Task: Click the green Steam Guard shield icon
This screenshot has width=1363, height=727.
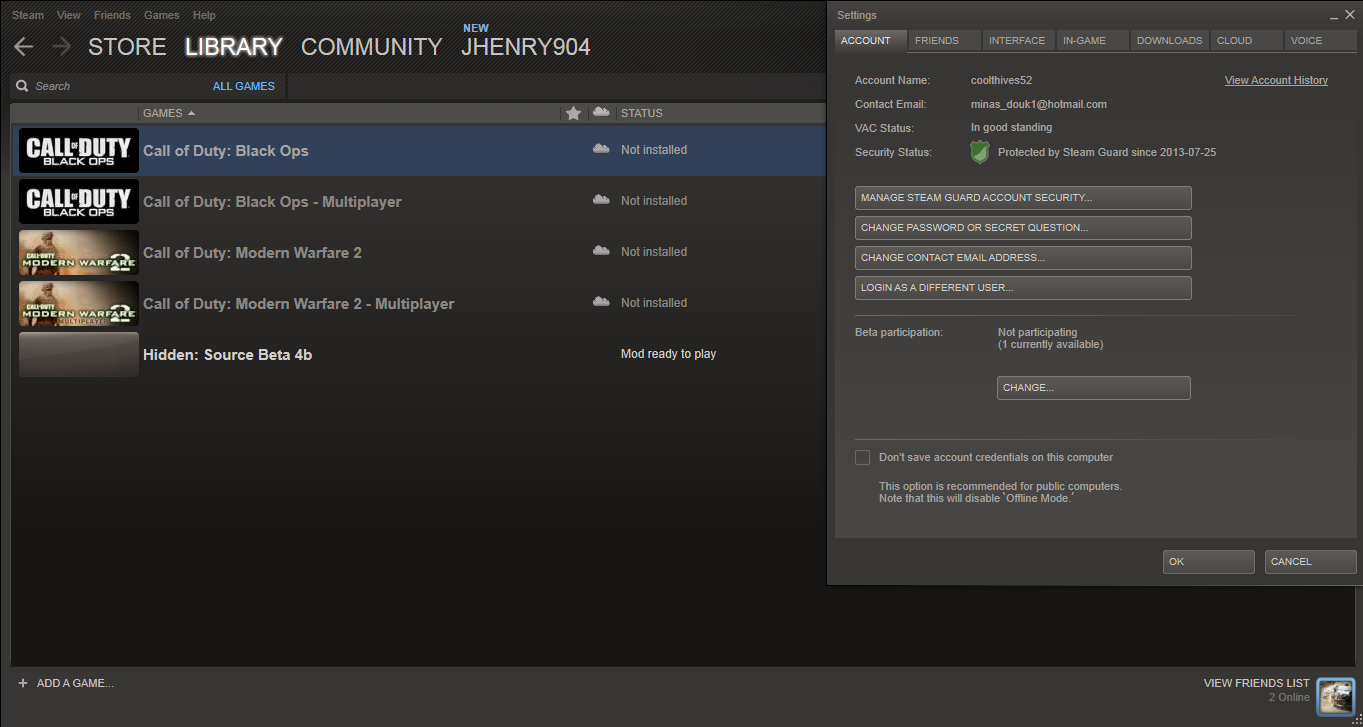Action: (x=980, y=152)
